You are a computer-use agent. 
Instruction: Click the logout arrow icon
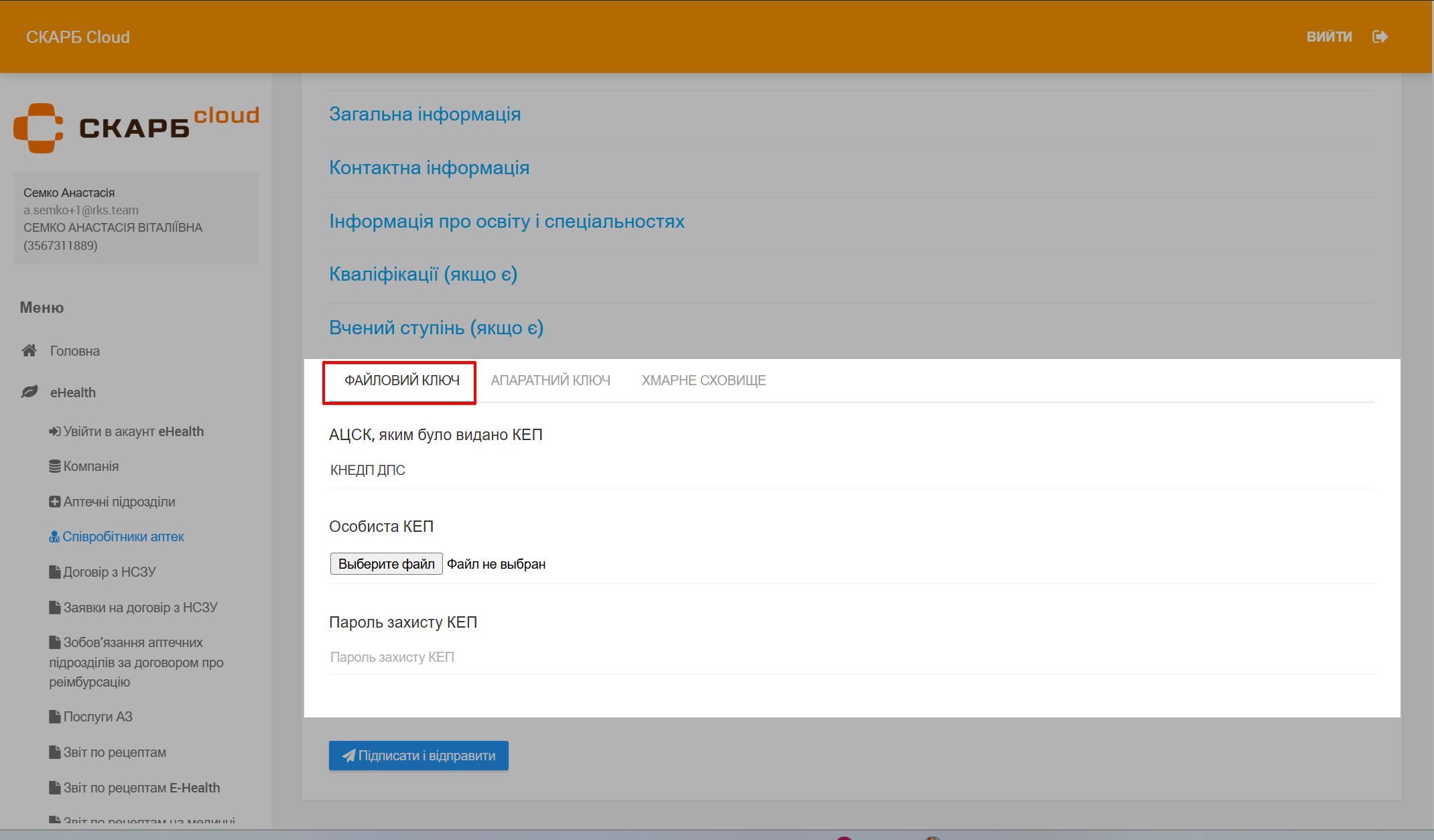pyautogui.click(x=1380, y=37)
